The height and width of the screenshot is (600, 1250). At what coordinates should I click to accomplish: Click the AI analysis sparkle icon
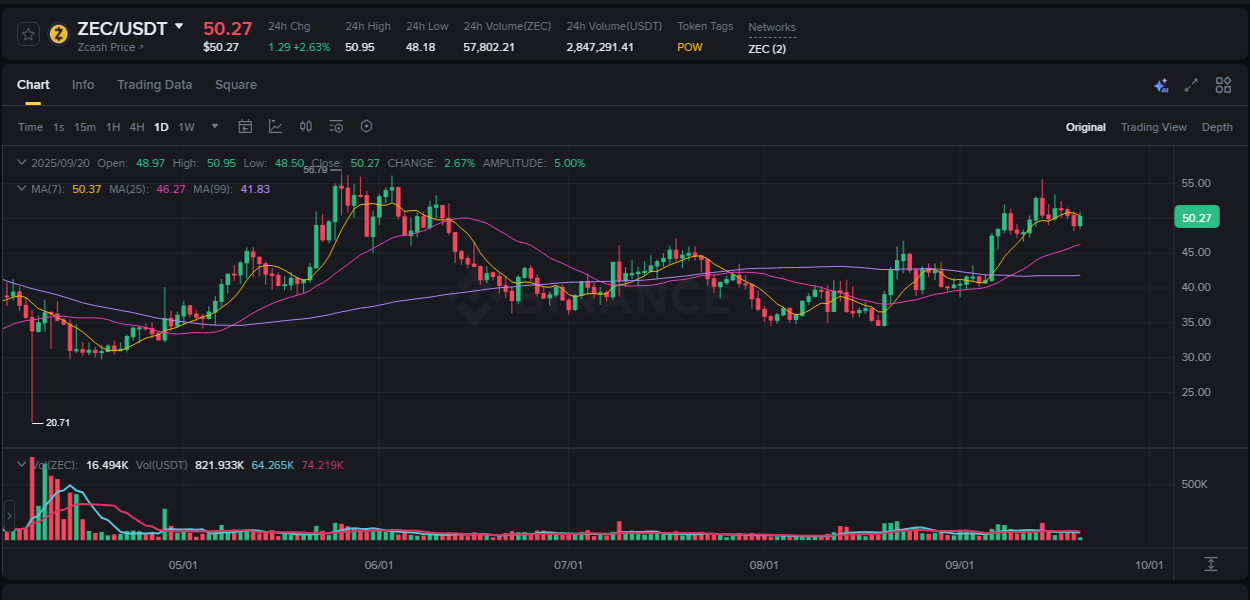pyautogui.click(x=1160, y=86)
